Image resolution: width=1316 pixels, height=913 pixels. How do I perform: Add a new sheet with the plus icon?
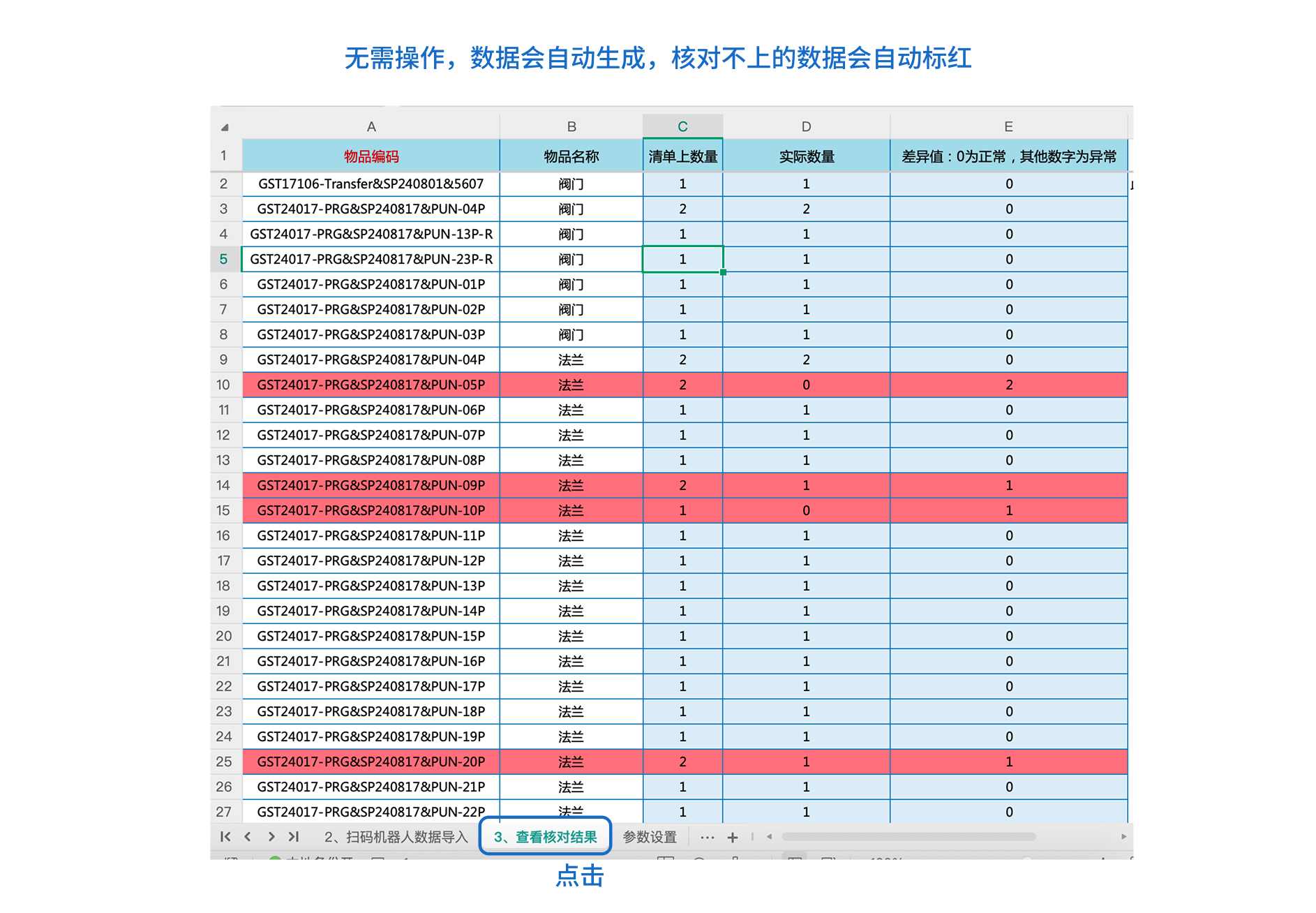[733, 837]
